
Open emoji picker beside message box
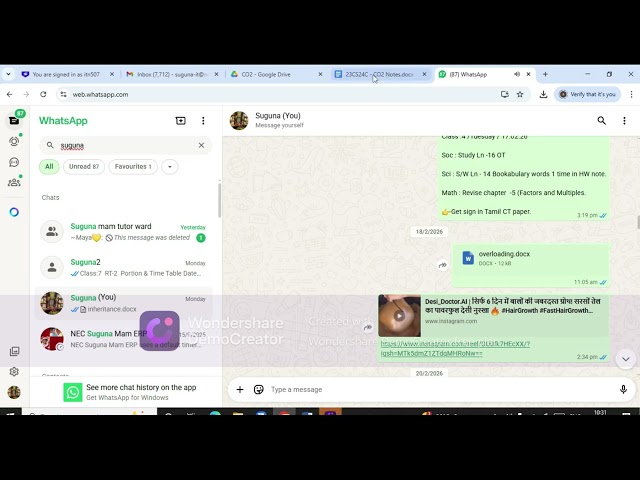click(x=258, y=389)
